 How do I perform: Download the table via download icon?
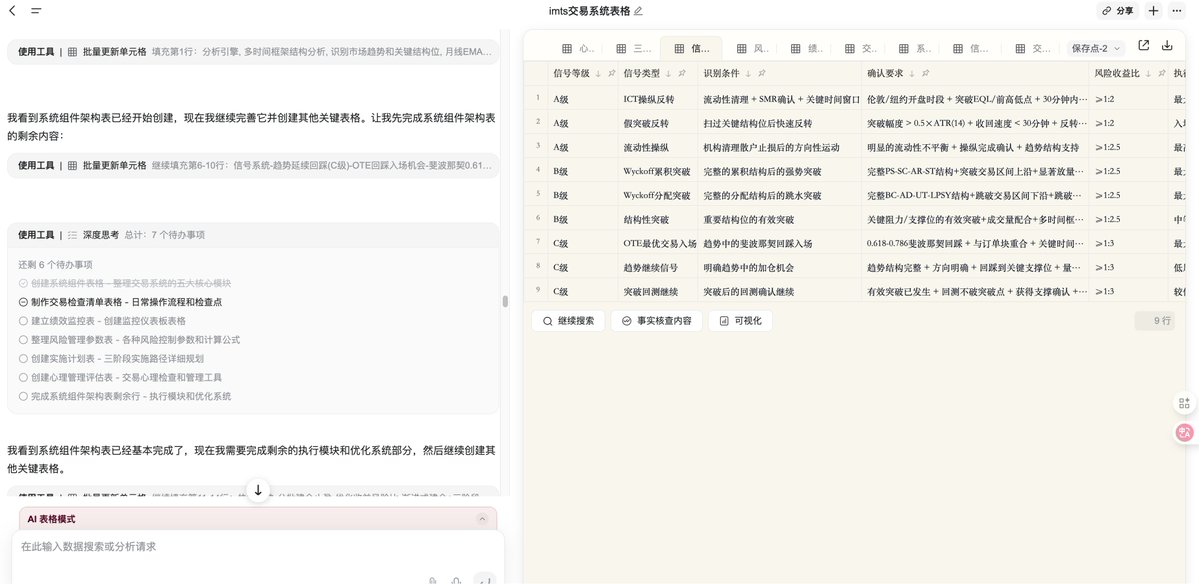click(1167, 45)
